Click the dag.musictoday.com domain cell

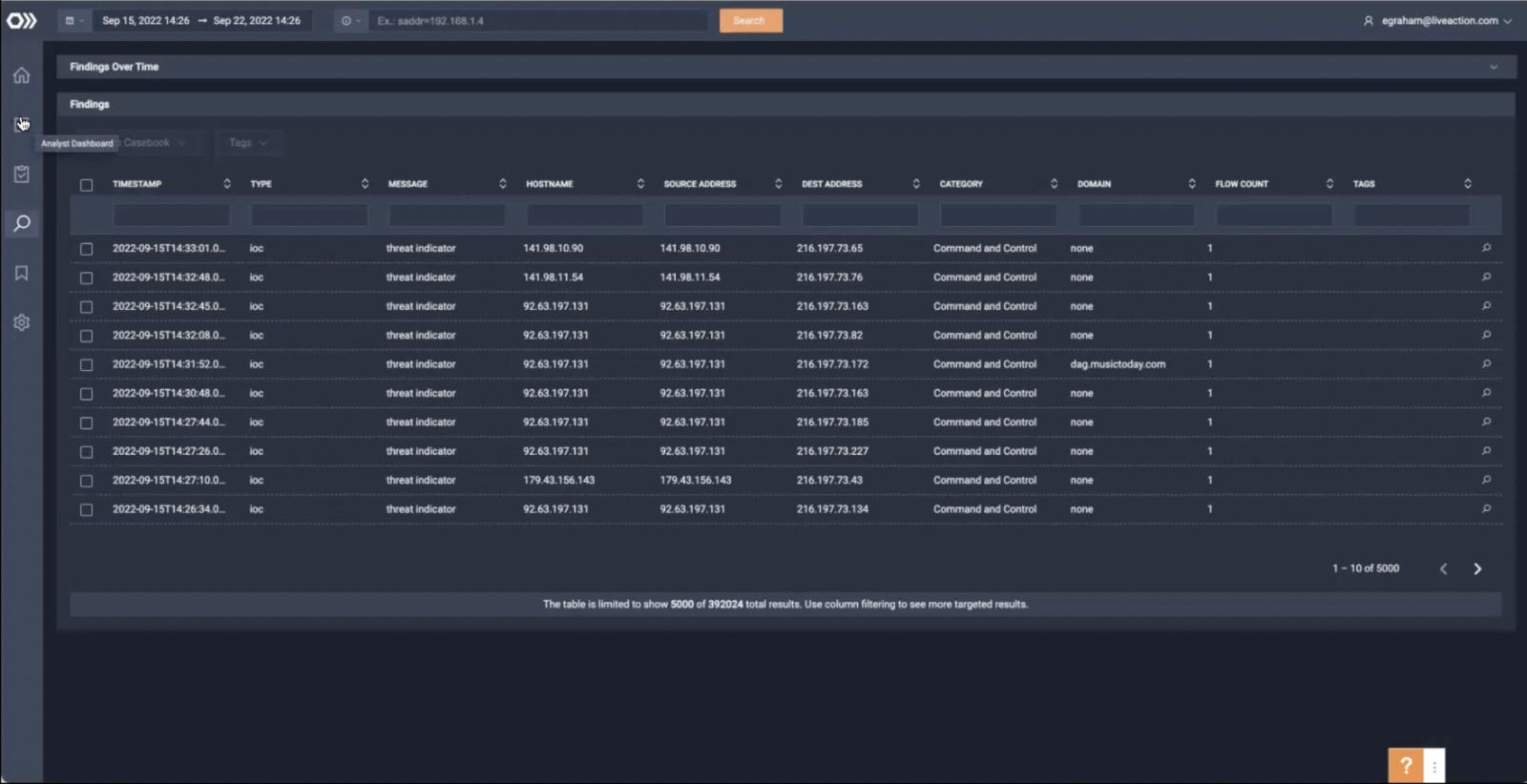tap(1118, 364)
